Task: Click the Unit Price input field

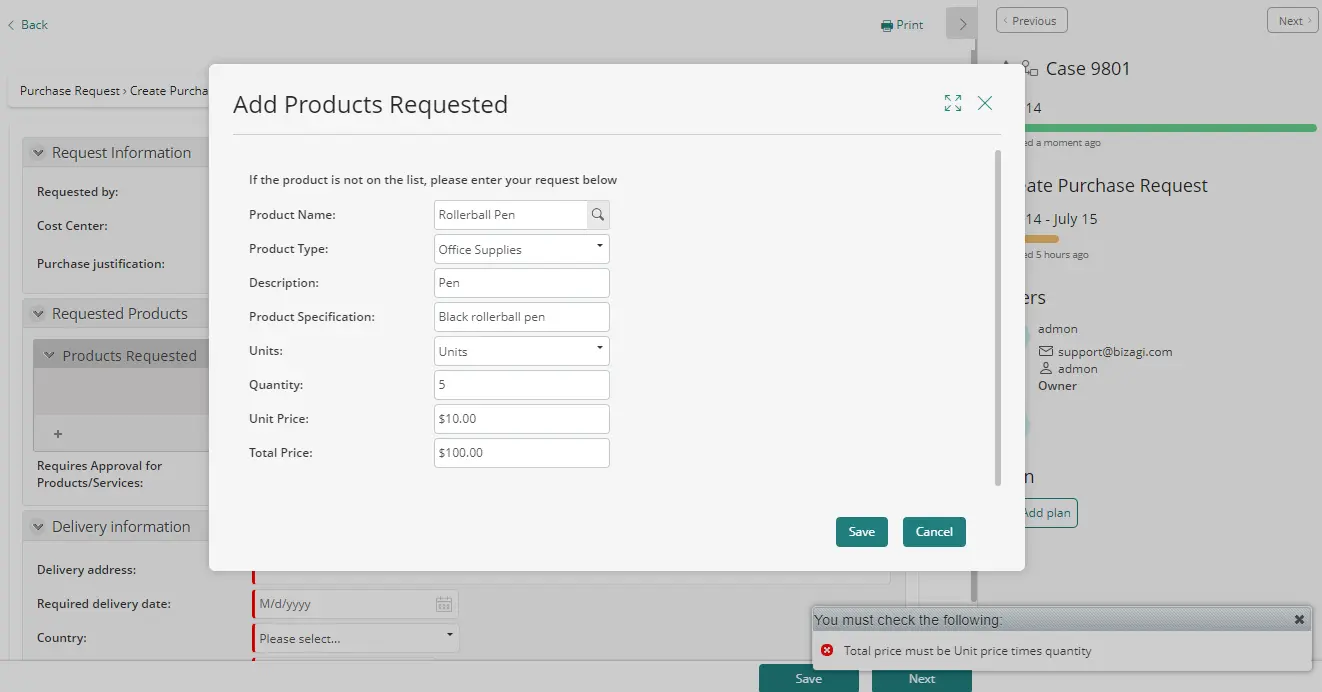Action: [x=522, y=419]
